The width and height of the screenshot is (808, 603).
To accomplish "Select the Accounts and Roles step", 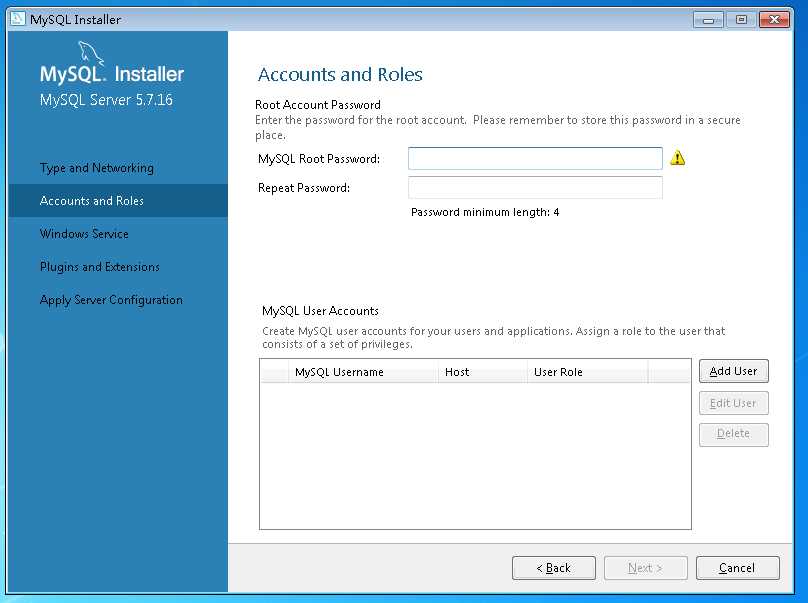I will 117,200.
